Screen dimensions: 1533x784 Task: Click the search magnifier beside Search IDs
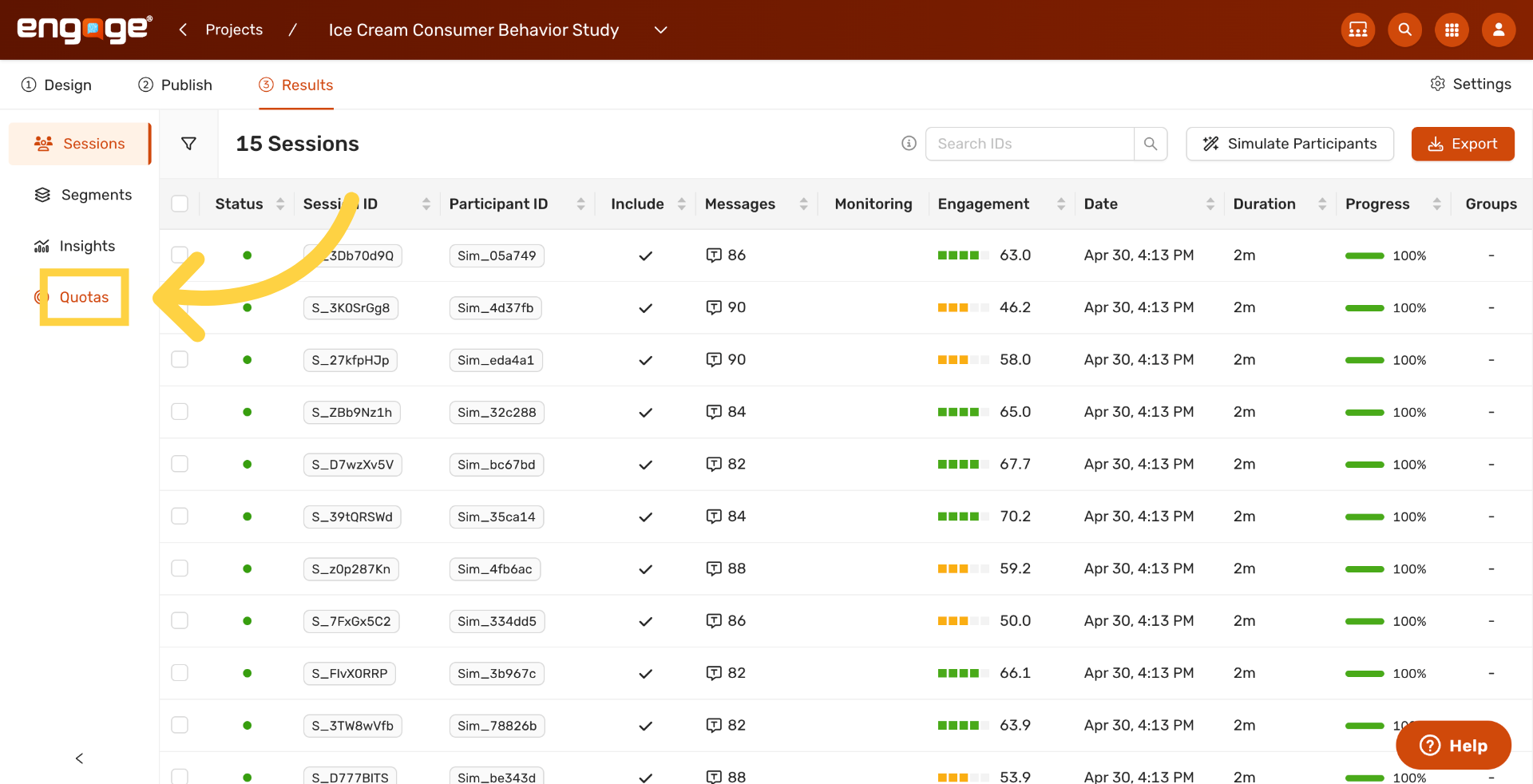[1151, 144]
